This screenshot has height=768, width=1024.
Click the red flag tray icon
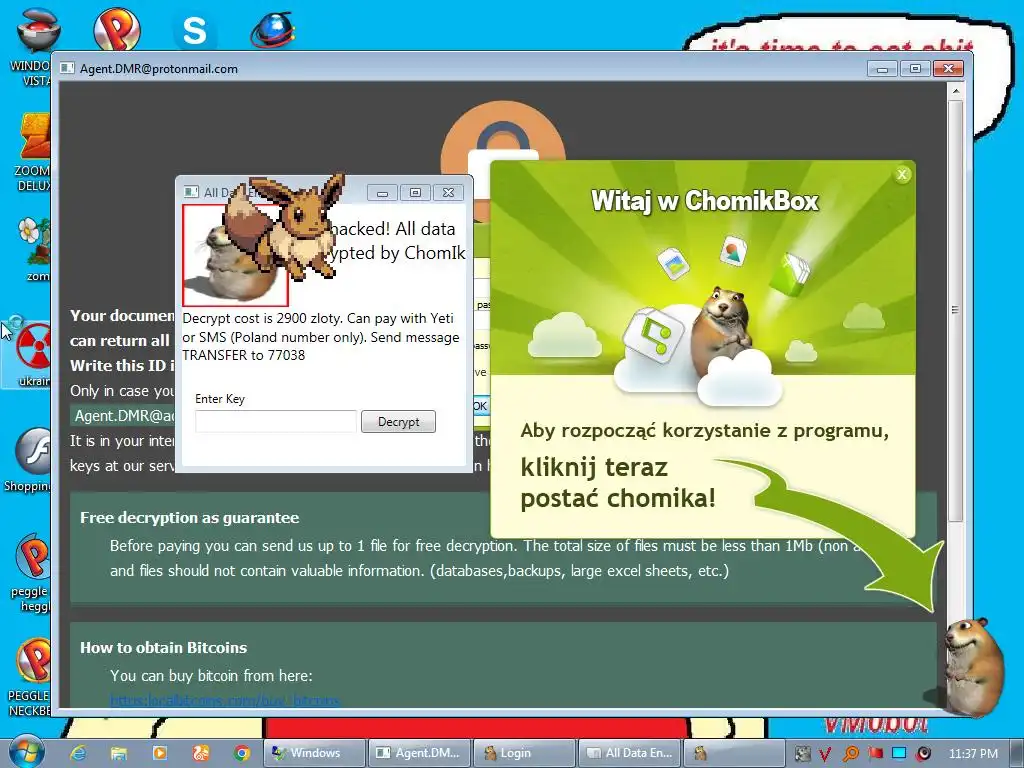pyautogui.click(x=875, y=754)
